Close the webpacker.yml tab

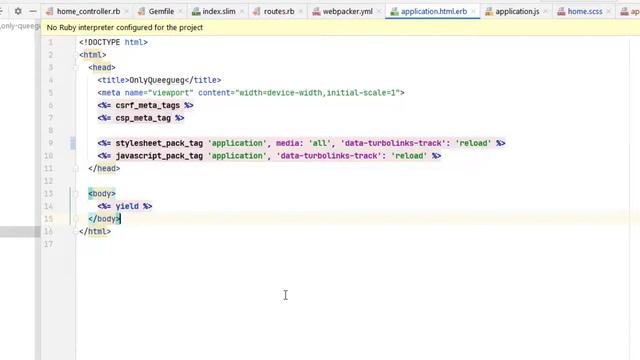point(378,11)
